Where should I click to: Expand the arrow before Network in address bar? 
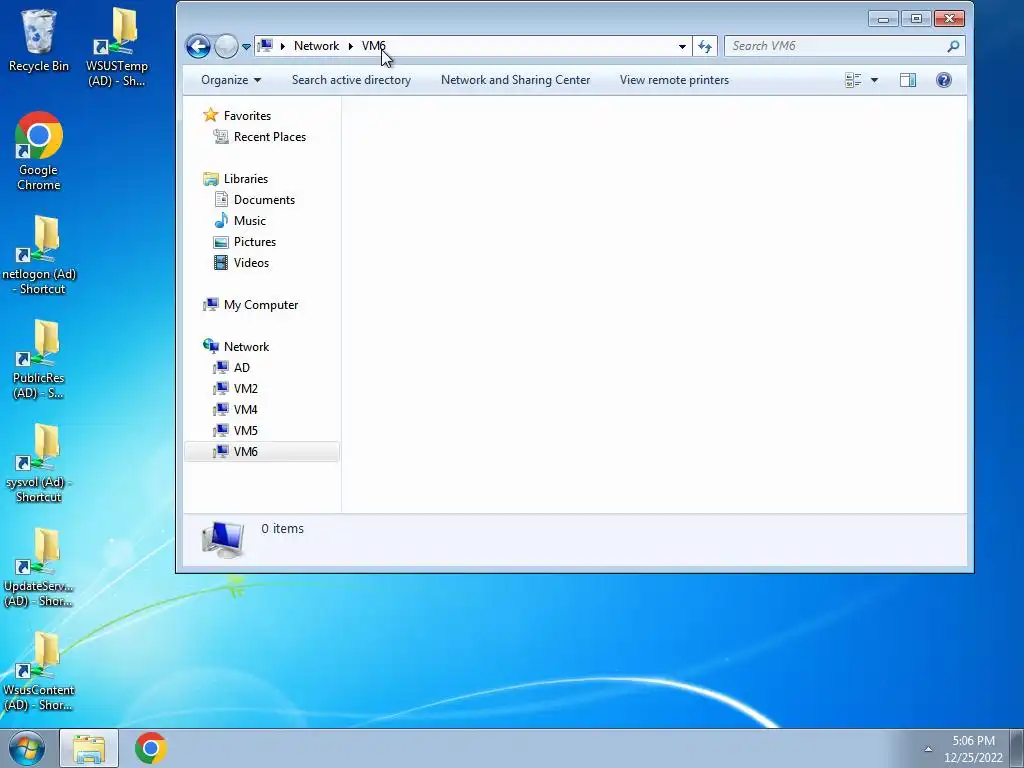[x=283, y=46]
